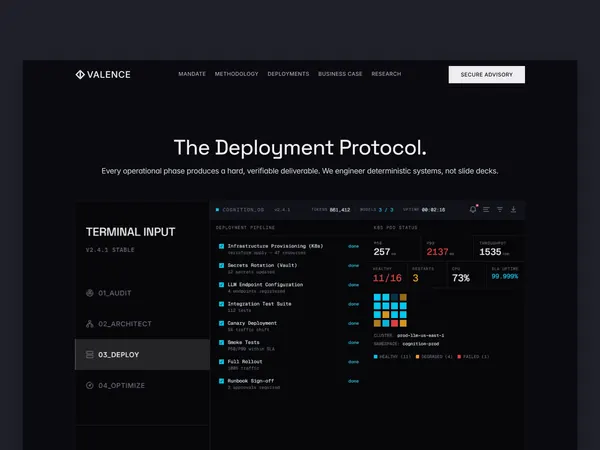Screen dimensions: 600x450
Task: Open the notifications bell
Action: [473, 209]
